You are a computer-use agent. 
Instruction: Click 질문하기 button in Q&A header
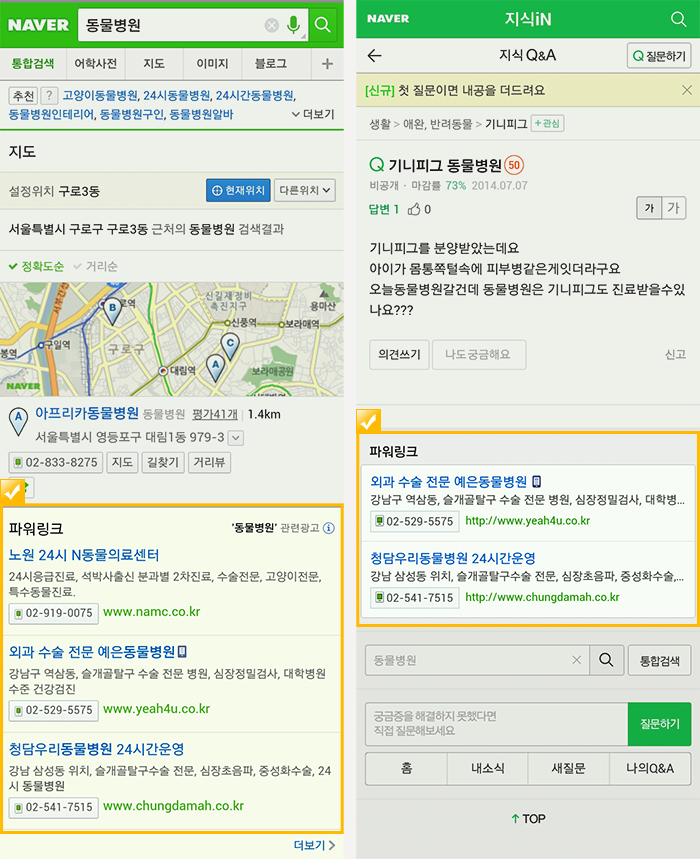click(x=659, y=56)
